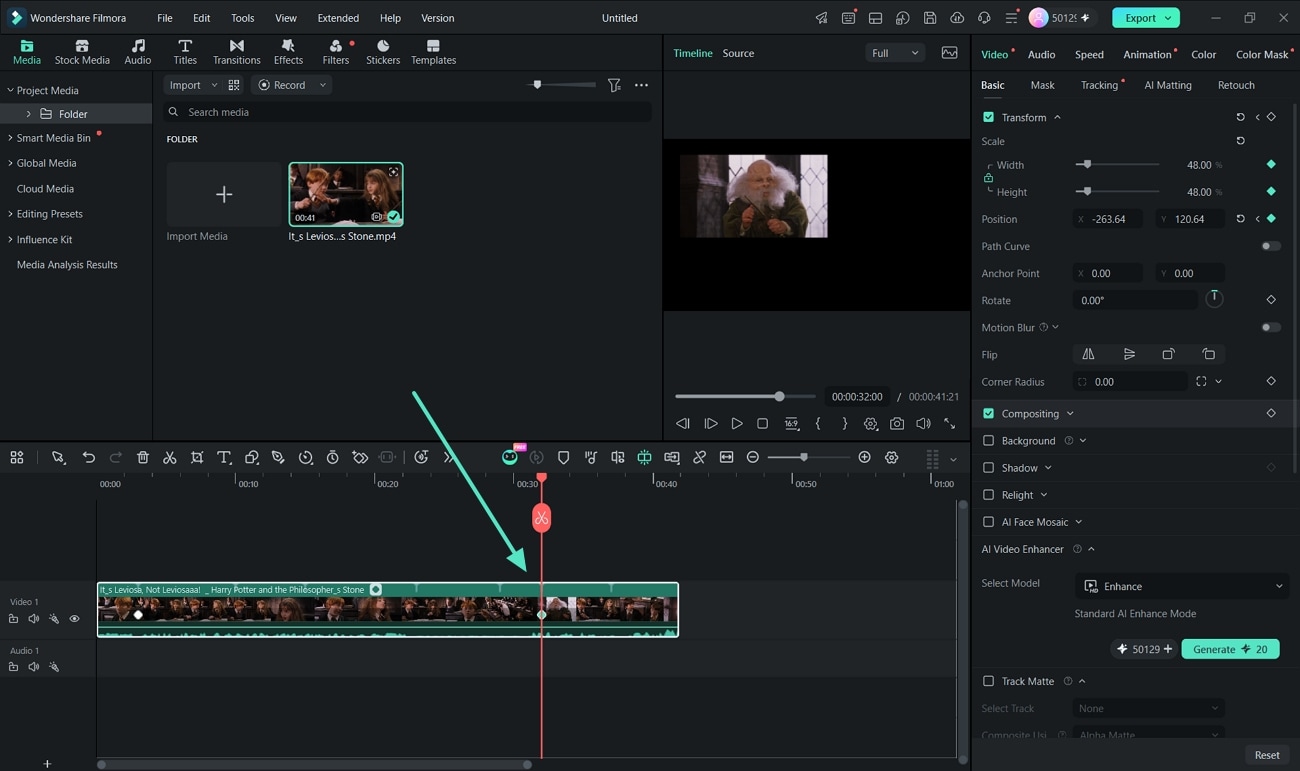Uncheck the Transform checkbox
Image resolution: width=1300 pixels, height=771 pixels.
988,117
